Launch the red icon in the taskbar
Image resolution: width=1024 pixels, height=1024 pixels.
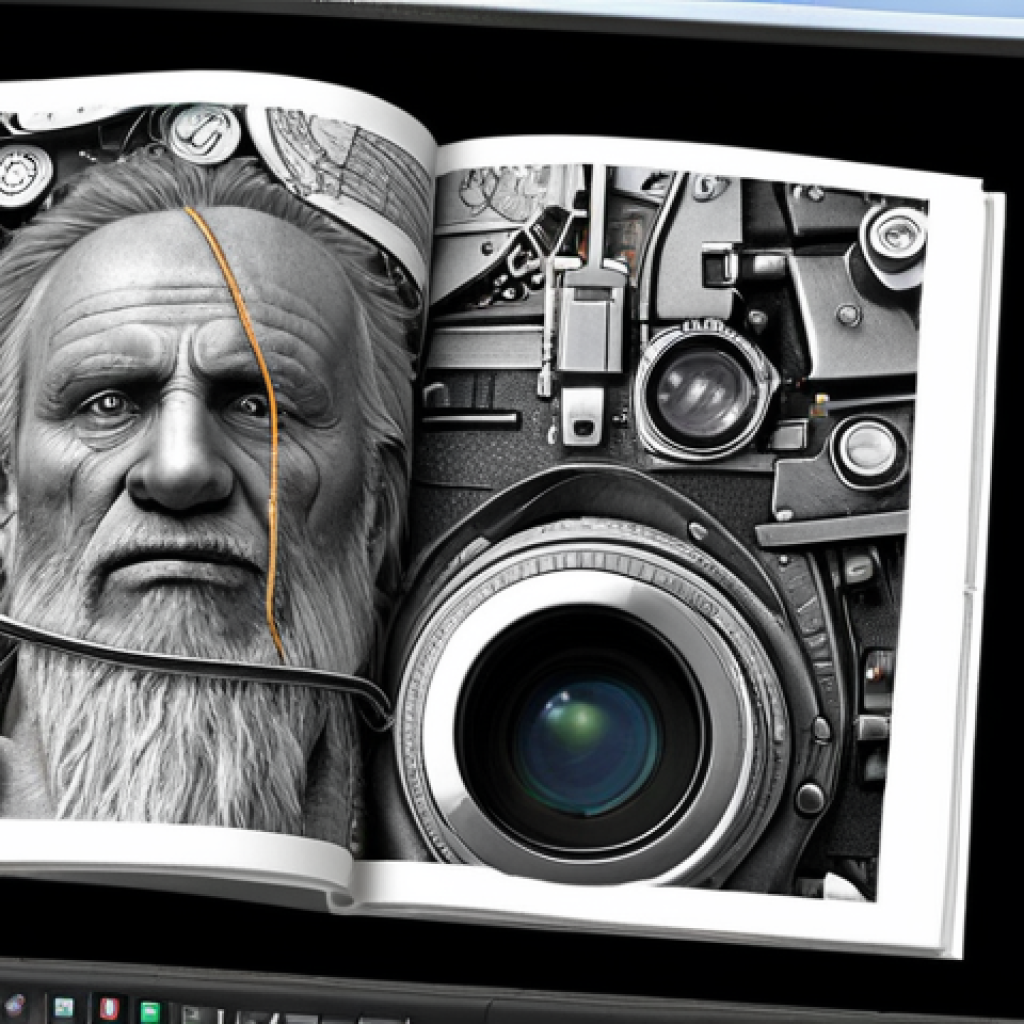[108, 1009]
